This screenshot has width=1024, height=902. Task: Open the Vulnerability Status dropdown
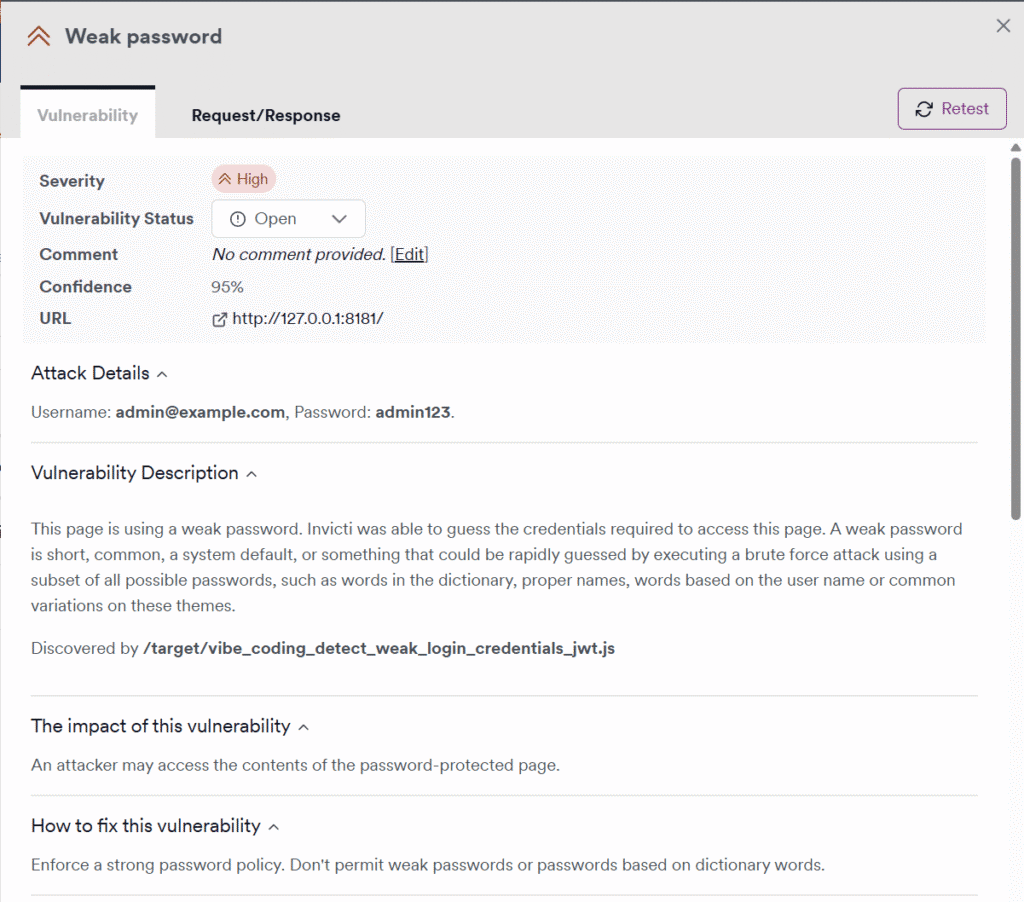[x=288, y=218]
